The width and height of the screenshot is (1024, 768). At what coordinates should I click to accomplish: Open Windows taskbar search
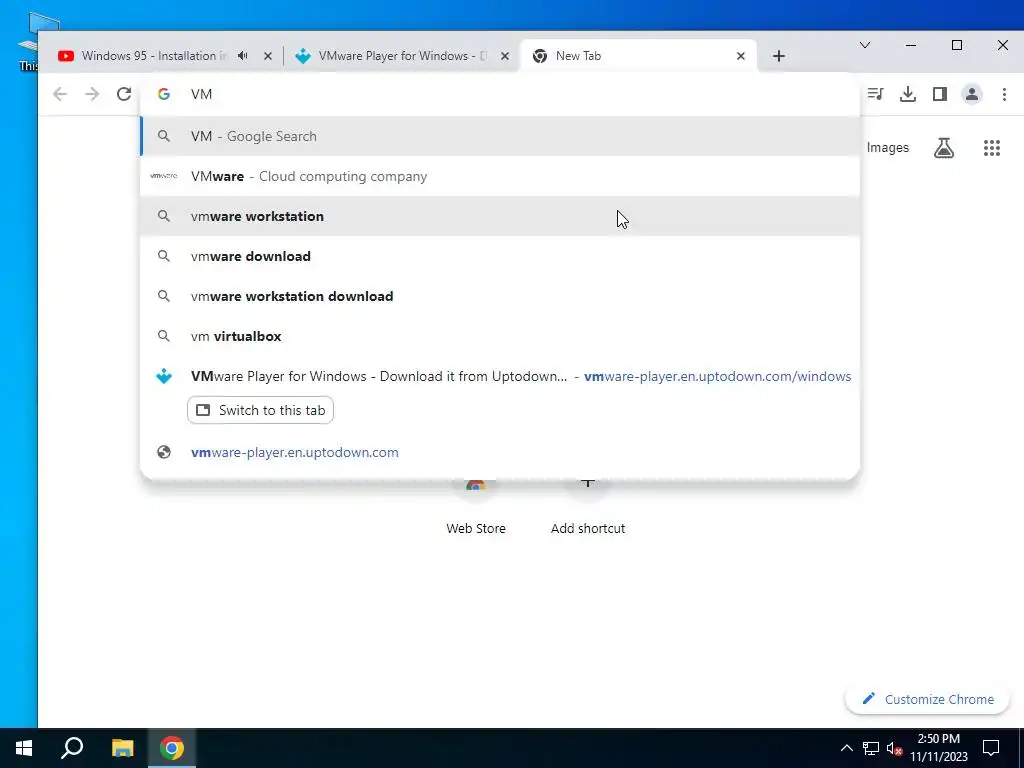coord(72,748)
